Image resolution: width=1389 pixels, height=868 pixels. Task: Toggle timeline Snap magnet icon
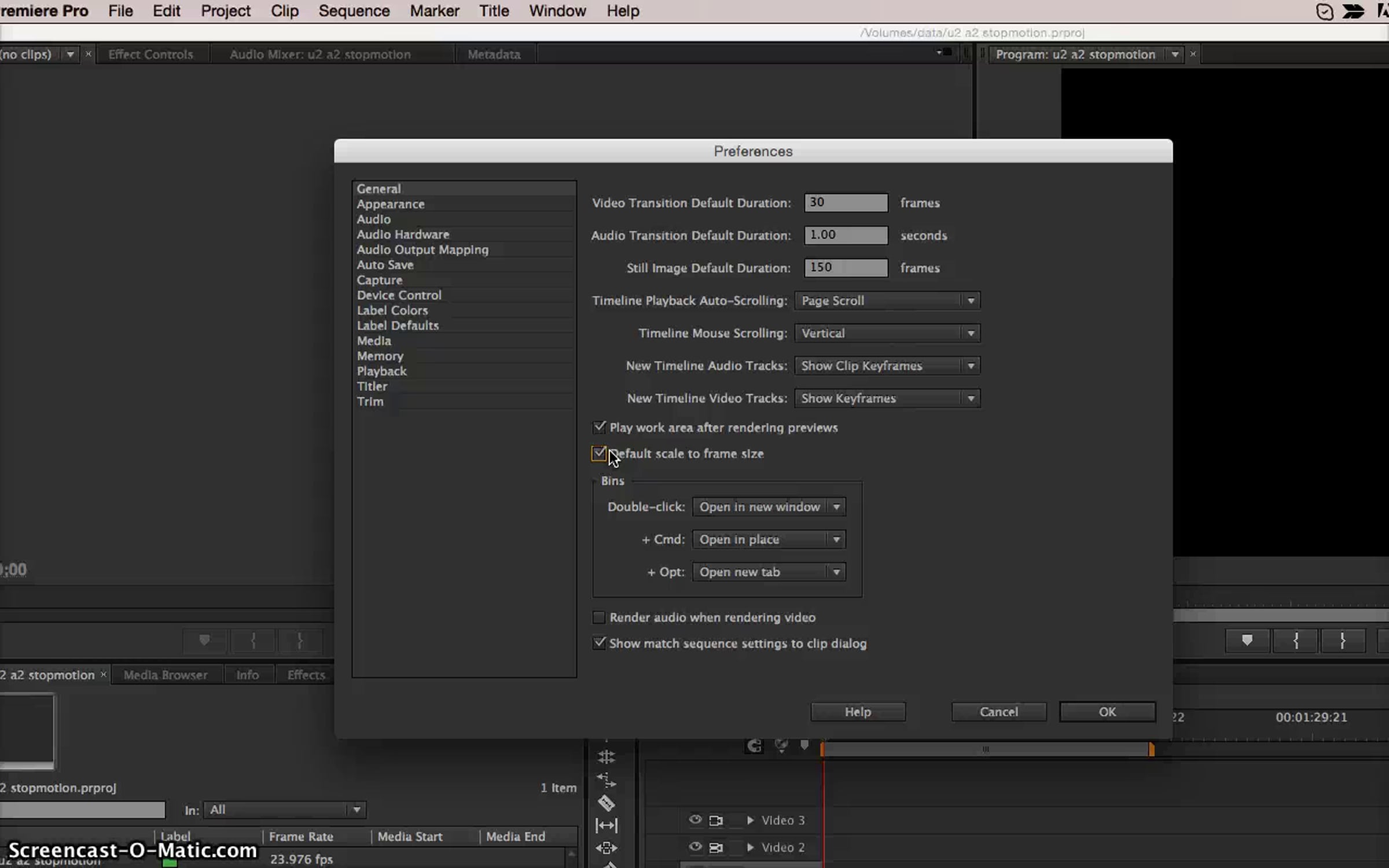click(754, 746)
